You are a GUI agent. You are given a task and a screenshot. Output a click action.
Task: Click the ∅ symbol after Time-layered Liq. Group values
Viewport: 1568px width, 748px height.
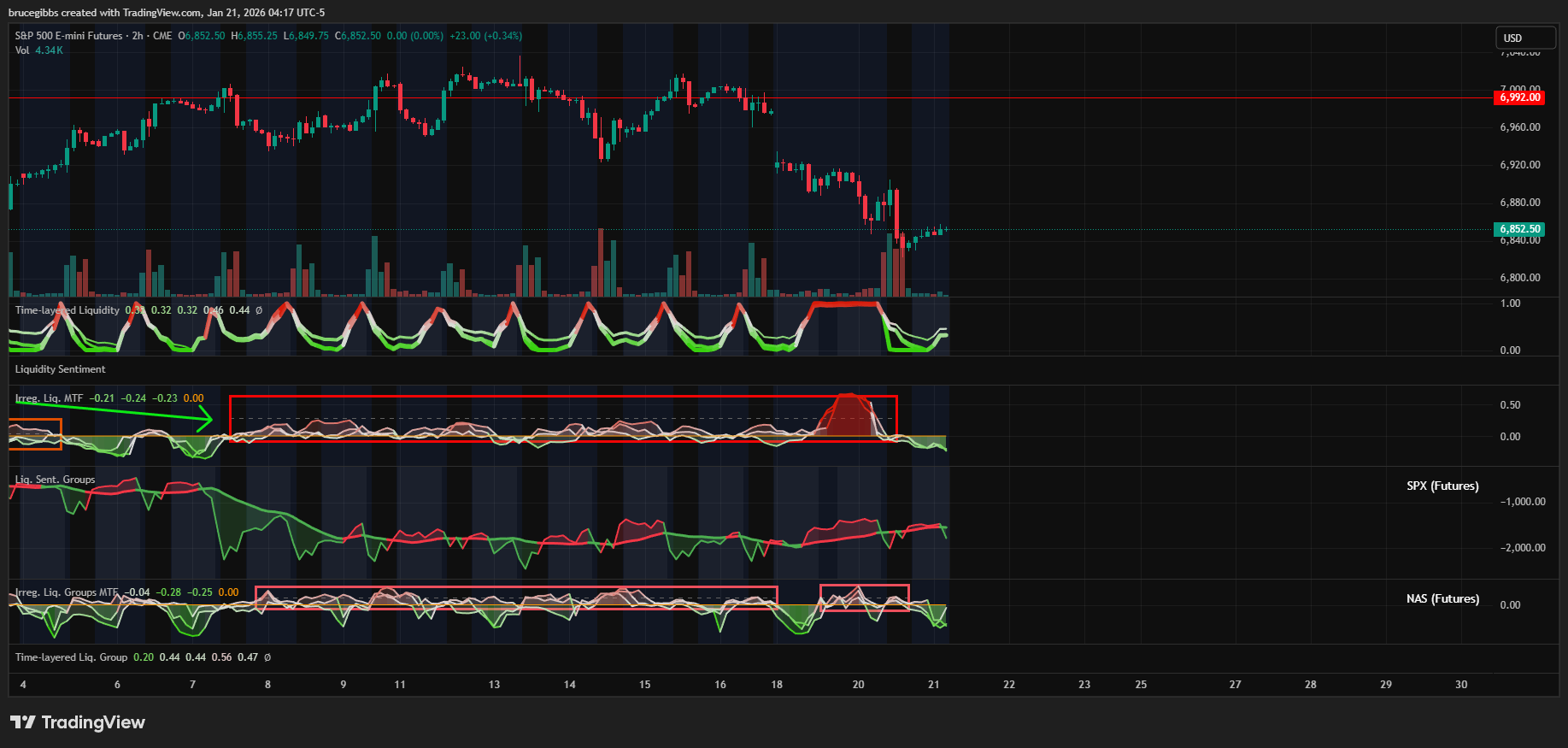[x=267, y=657]
